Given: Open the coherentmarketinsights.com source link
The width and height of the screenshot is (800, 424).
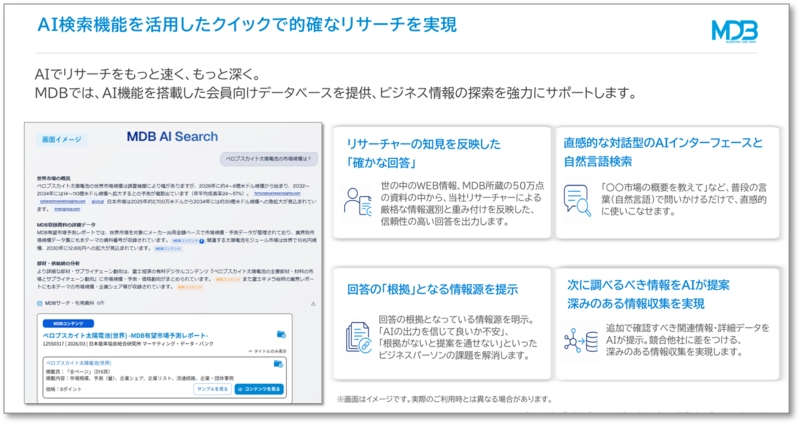Looking at the screenshot, I should click(63, 201).
